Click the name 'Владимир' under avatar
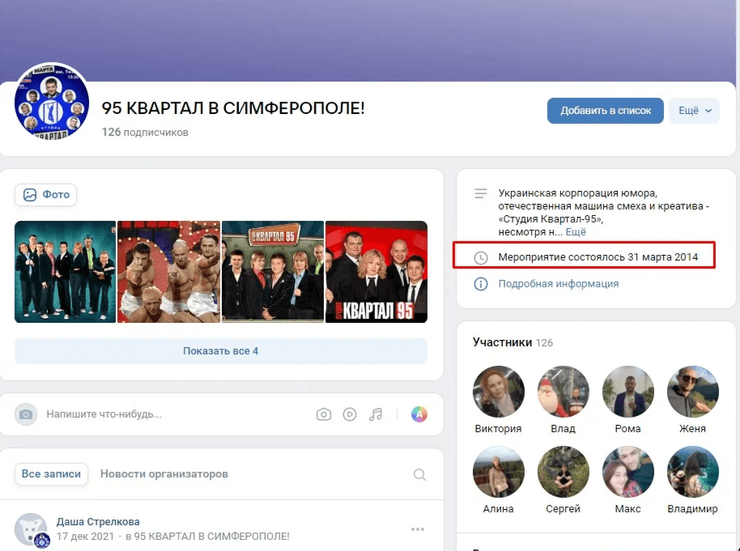 click(x=692, y=509)
